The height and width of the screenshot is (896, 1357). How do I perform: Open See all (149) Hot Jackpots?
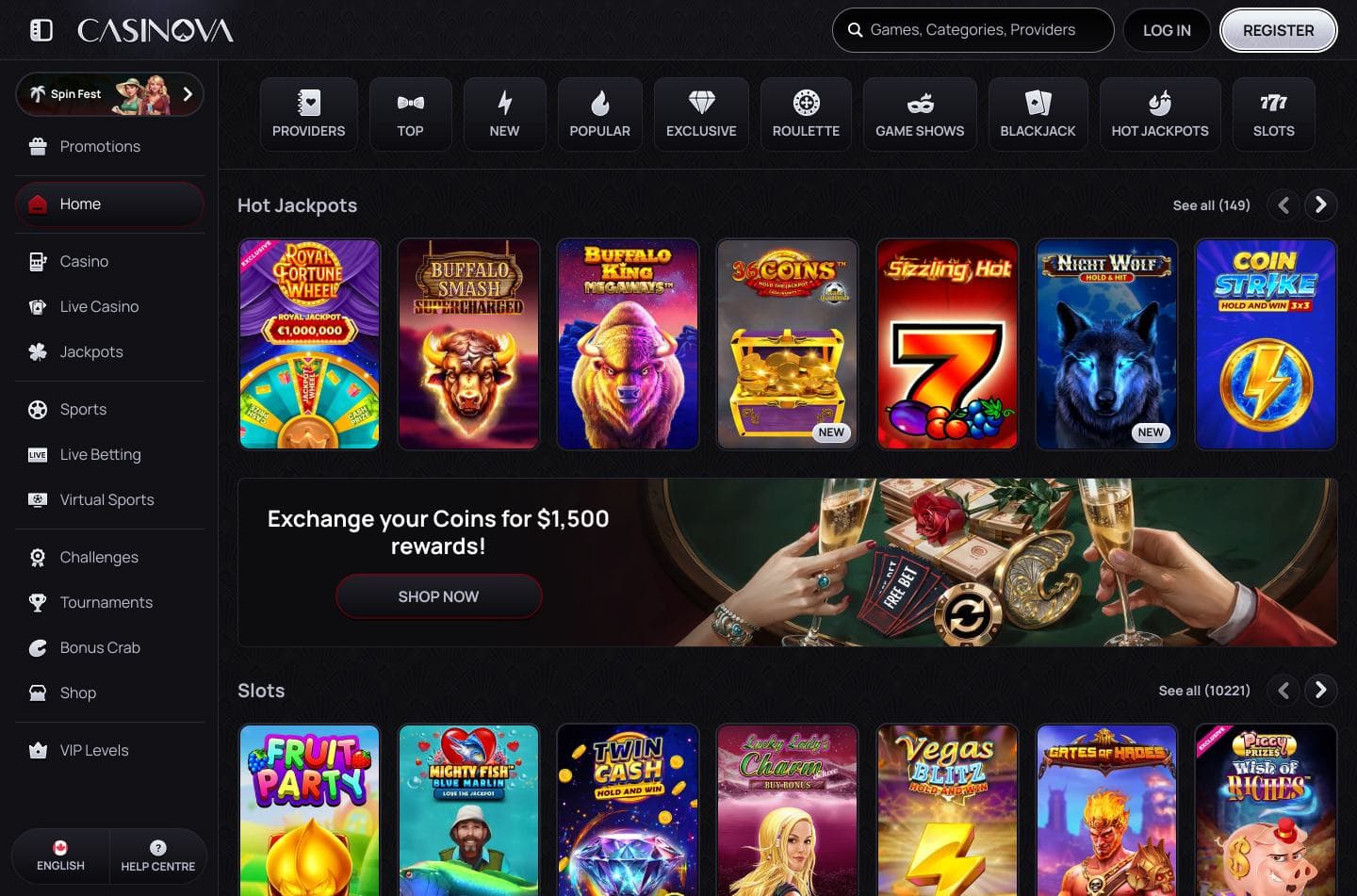(1211, 205)
